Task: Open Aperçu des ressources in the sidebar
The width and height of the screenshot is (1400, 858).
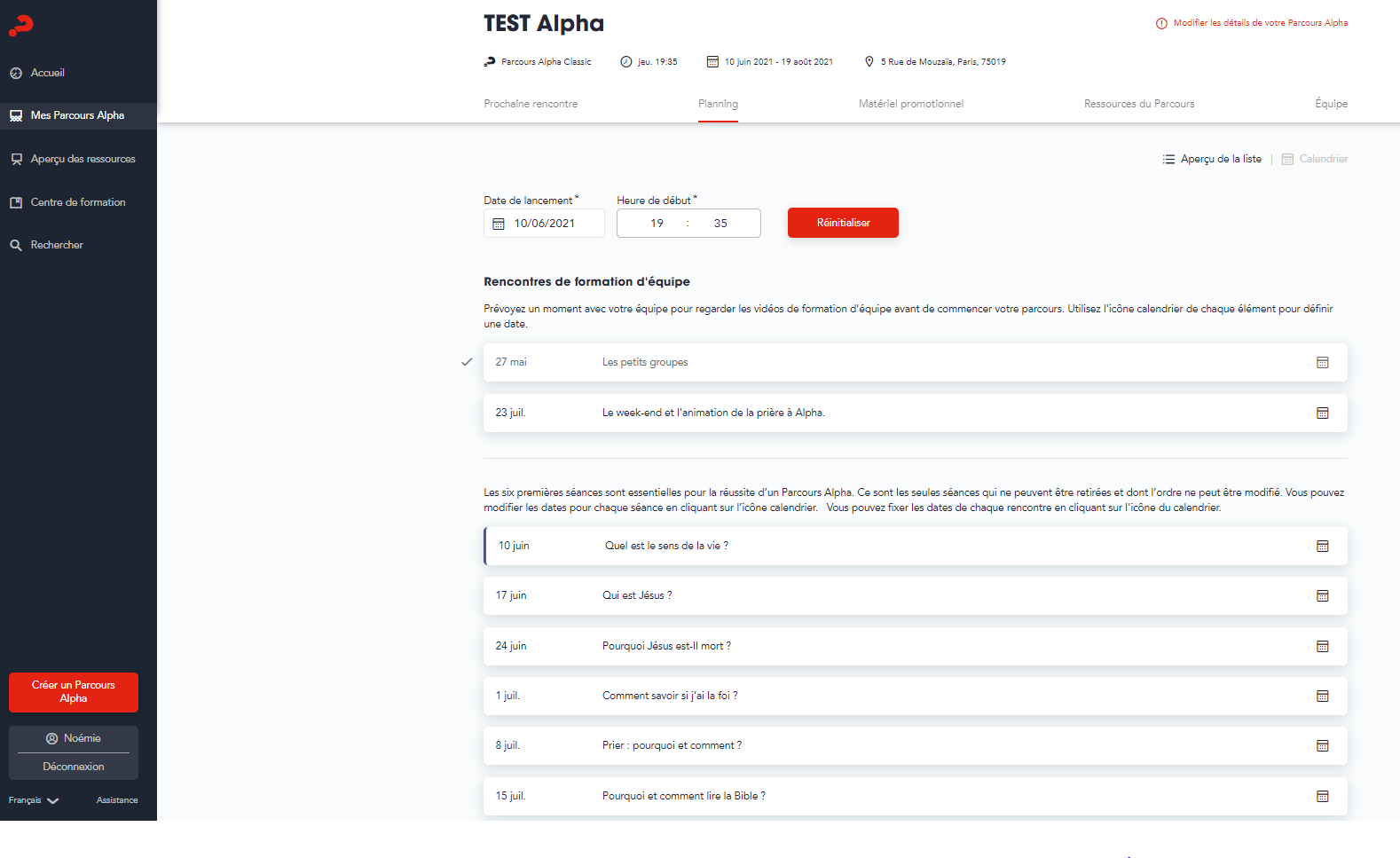Action: (83, 159)
